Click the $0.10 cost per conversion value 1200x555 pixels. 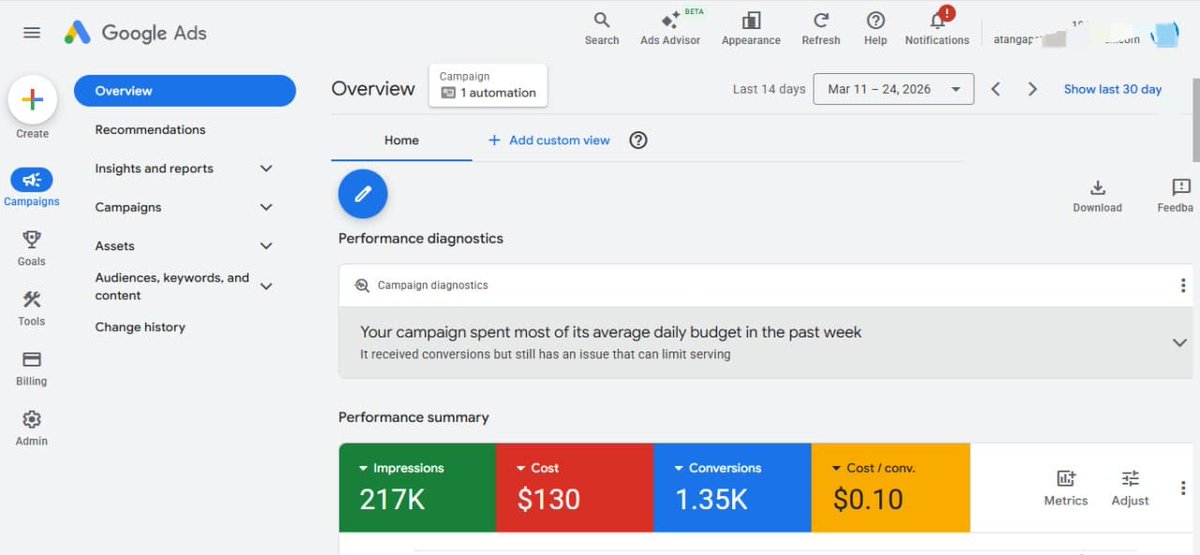coord(867,499)
